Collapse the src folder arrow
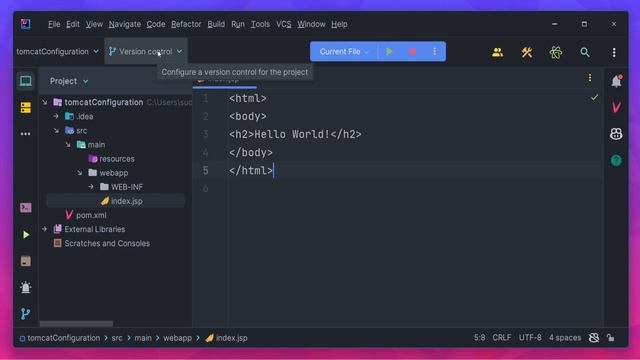 pos(56,131)
